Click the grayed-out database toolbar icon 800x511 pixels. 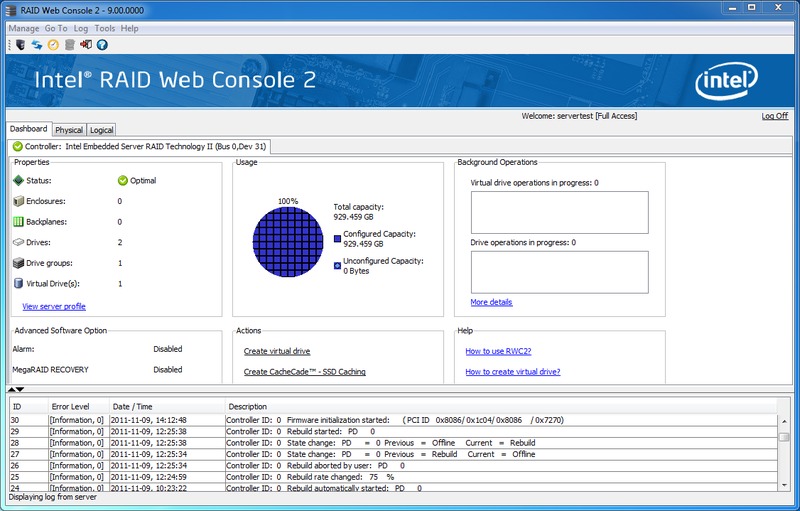[x=69, y=44]
